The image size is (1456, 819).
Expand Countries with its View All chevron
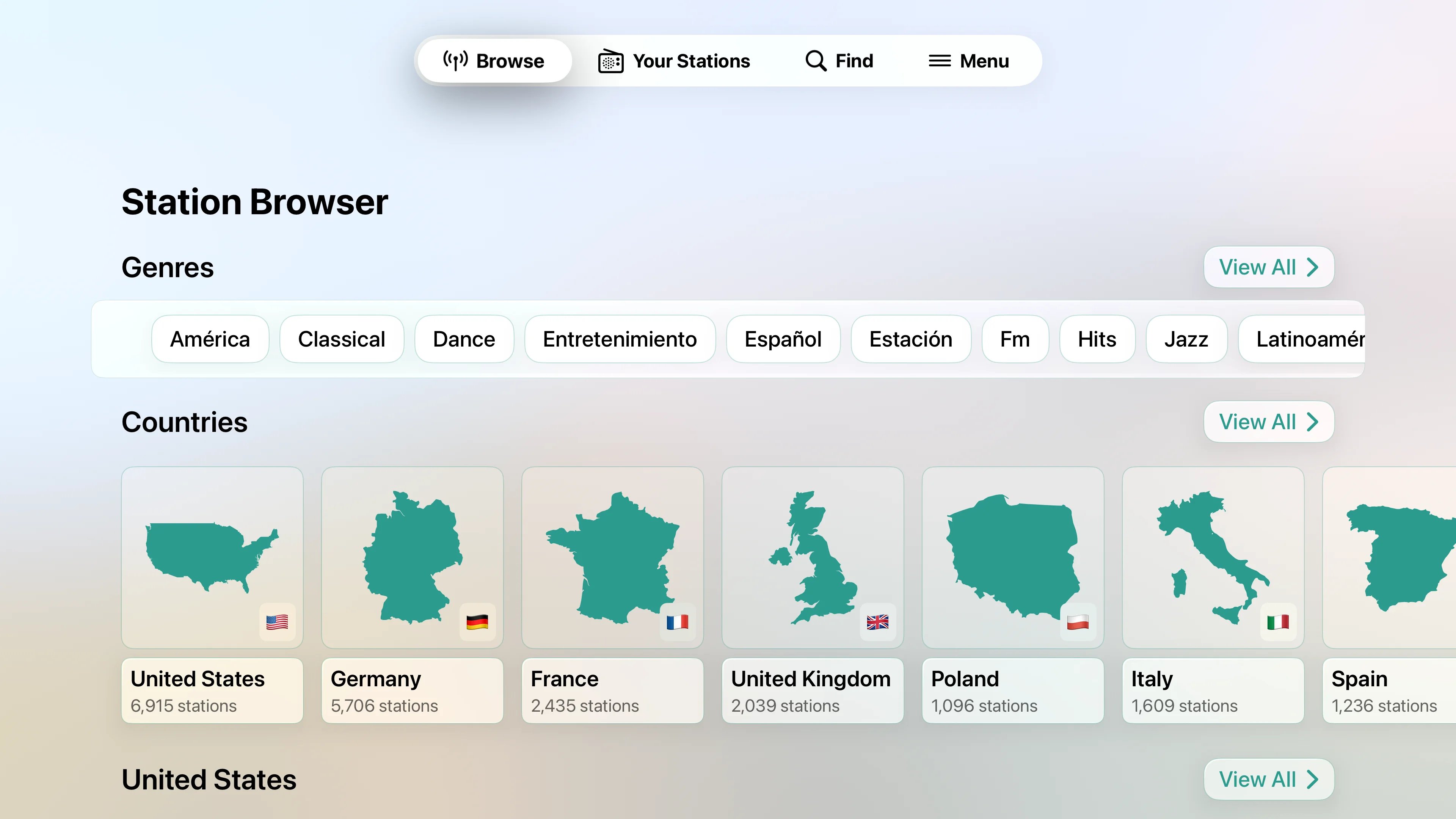(x=1312, y=422)
